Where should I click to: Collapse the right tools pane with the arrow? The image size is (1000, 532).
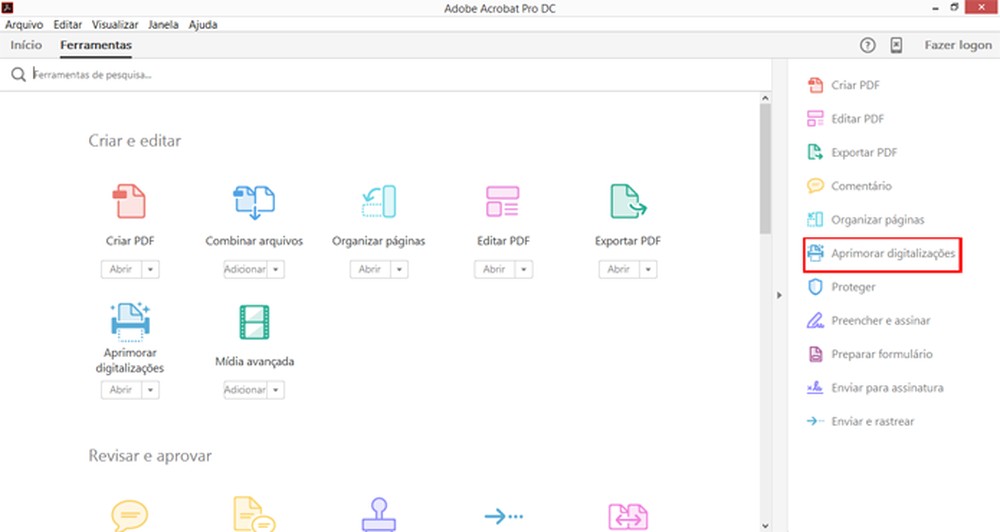click(779, 295)
